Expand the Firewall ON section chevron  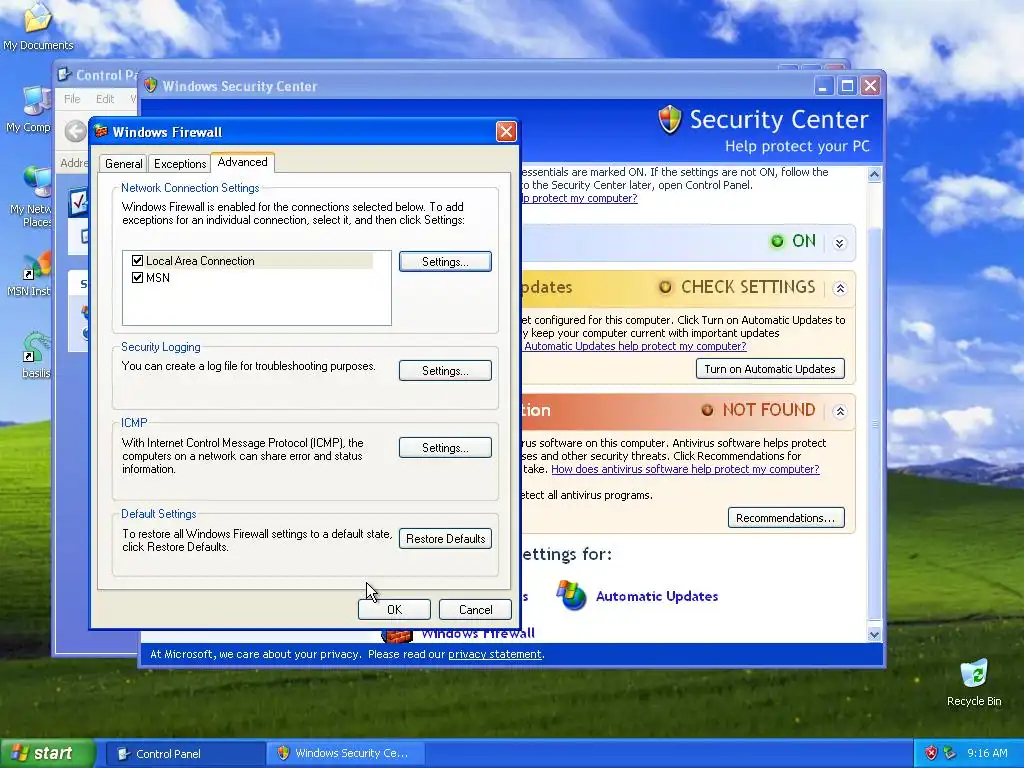point(840,243)
